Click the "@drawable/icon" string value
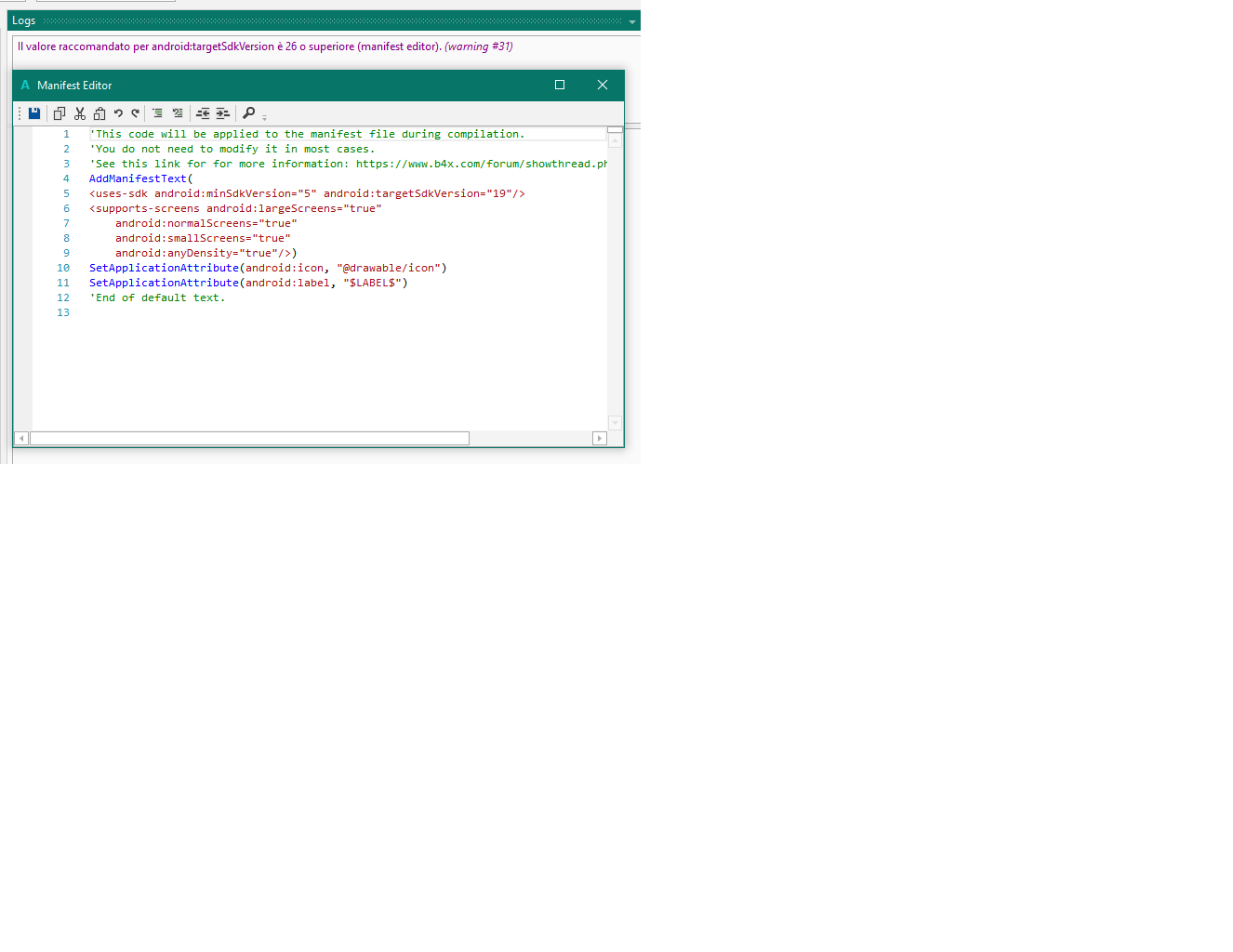Screen dimensions: 1233x952 tap(389, 268)
